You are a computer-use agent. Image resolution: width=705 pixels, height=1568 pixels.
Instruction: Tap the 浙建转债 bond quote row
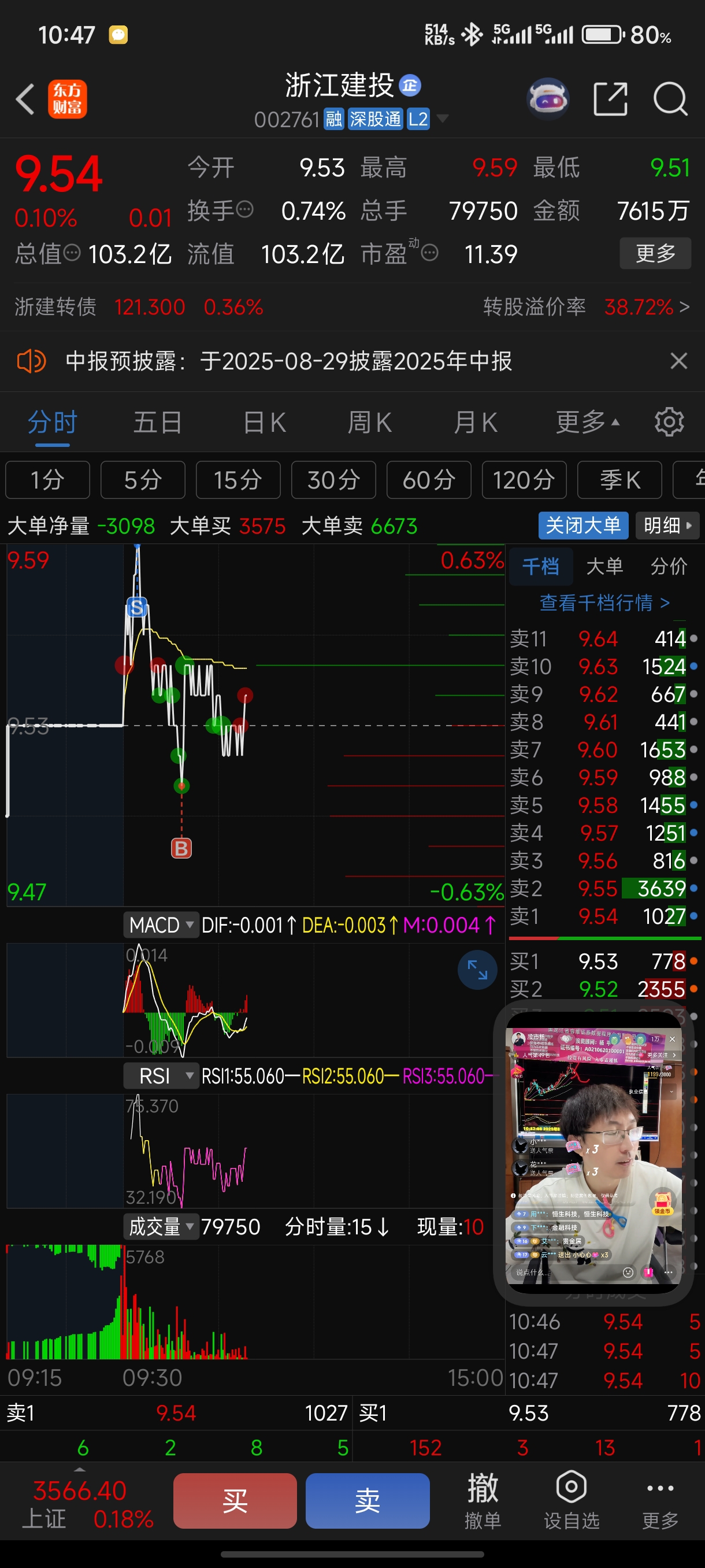coord(139,307)
